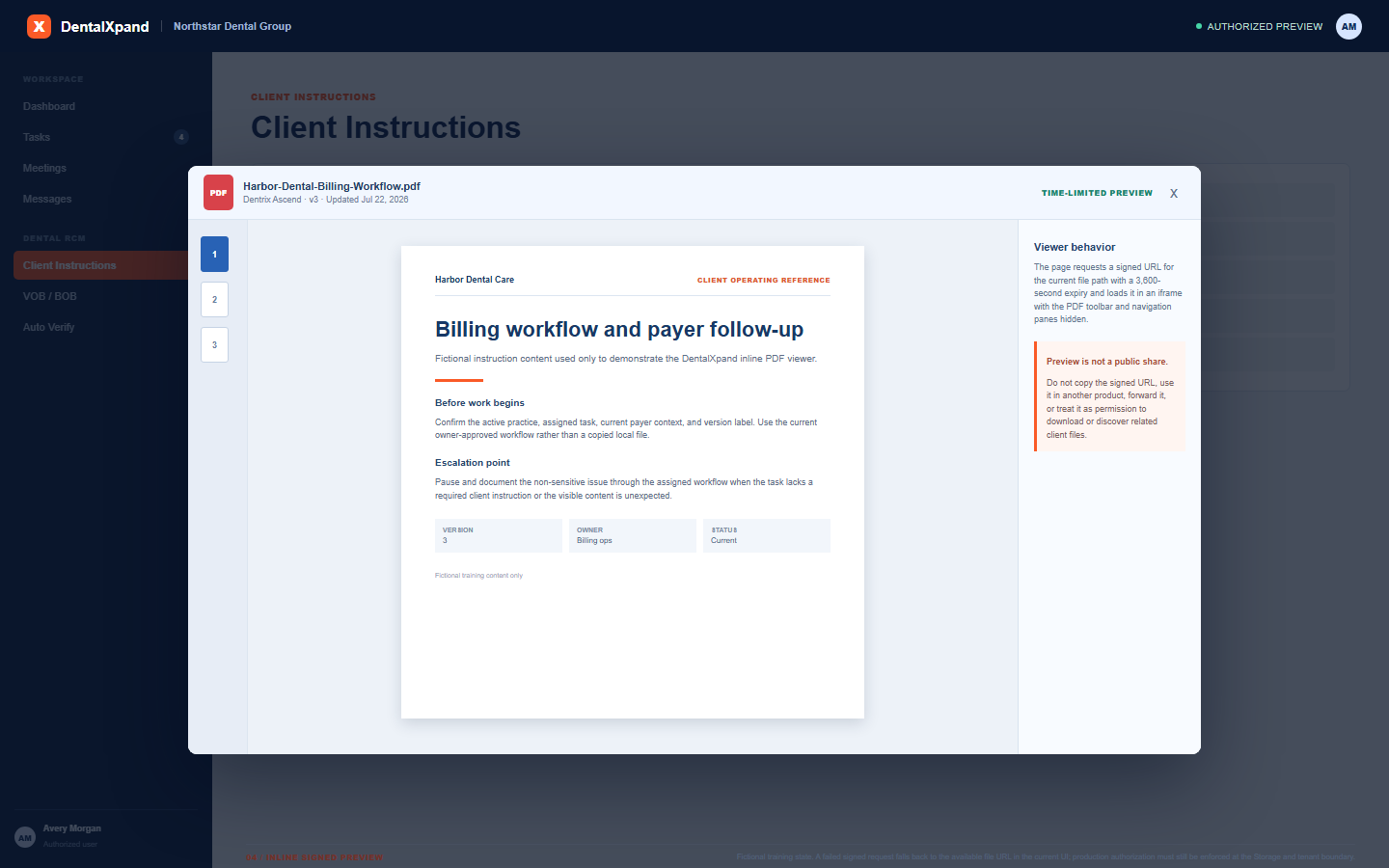
Task: Click the Viewer behavior heading
Action: point(1075,247)
